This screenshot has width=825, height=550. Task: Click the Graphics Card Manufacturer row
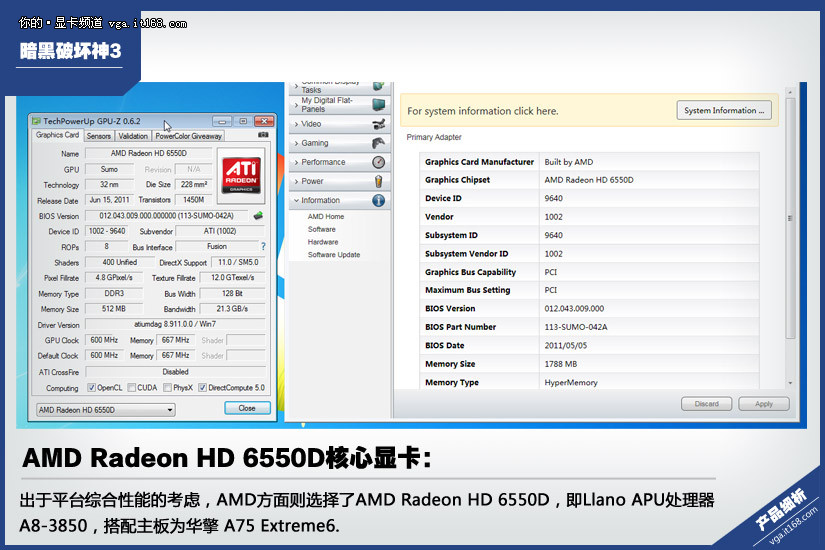(x=589, y=162)
